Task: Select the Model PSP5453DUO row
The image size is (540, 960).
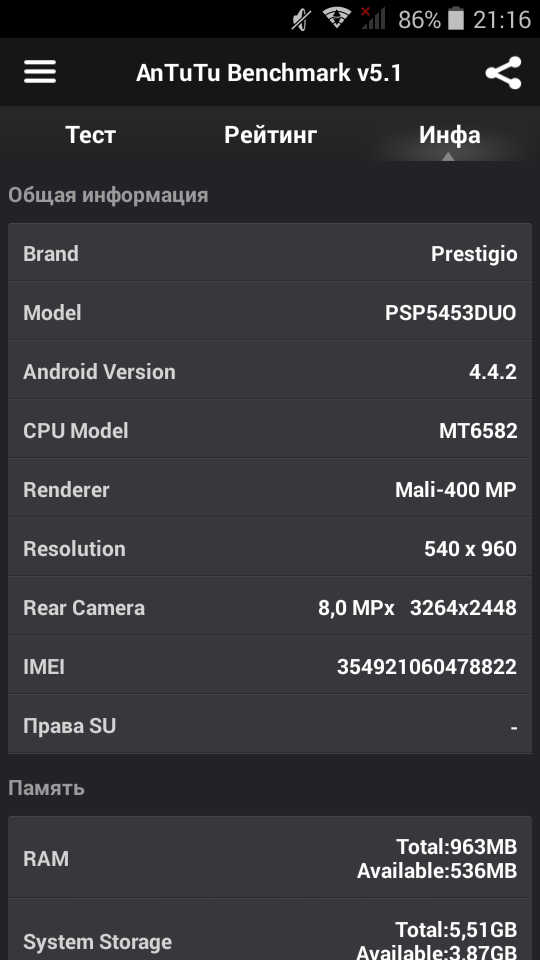Action: click(270, 312)
